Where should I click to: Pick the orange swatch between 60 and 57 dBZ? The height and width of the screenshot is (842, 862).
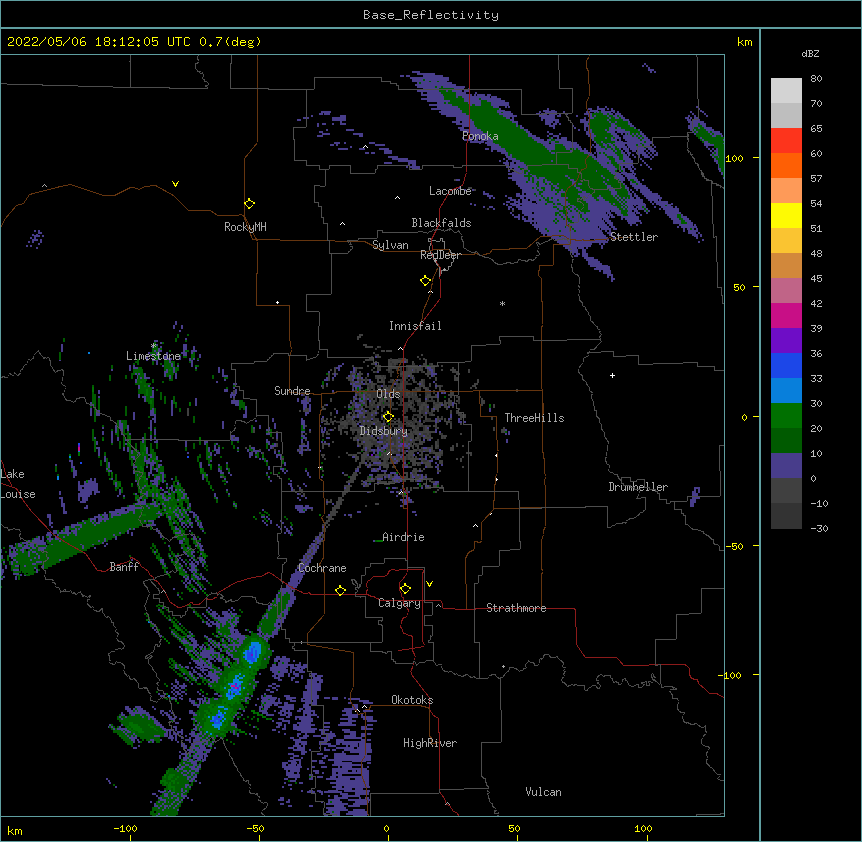(786, 166)
